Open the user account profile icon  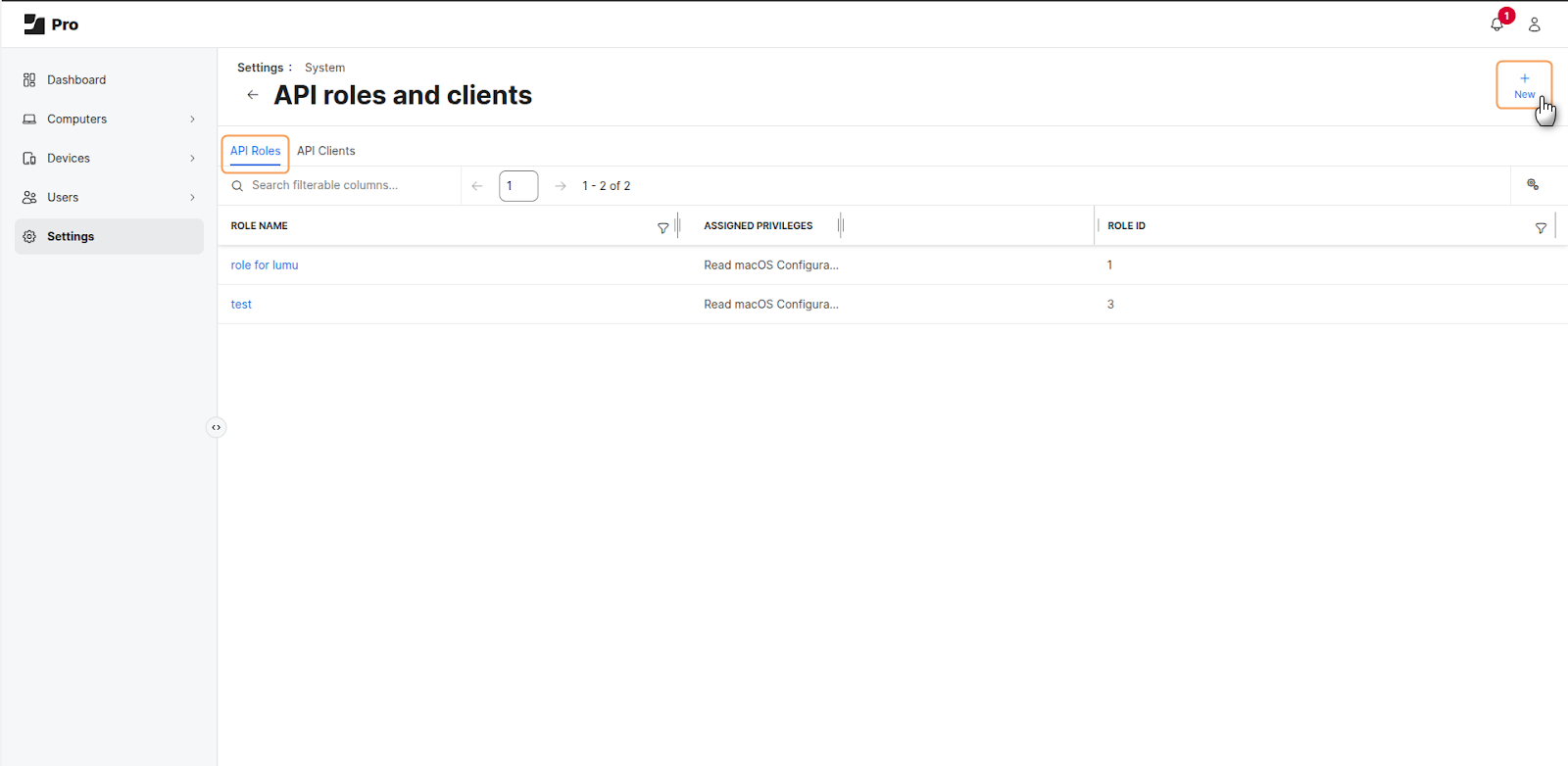[x=1535, y=24]
